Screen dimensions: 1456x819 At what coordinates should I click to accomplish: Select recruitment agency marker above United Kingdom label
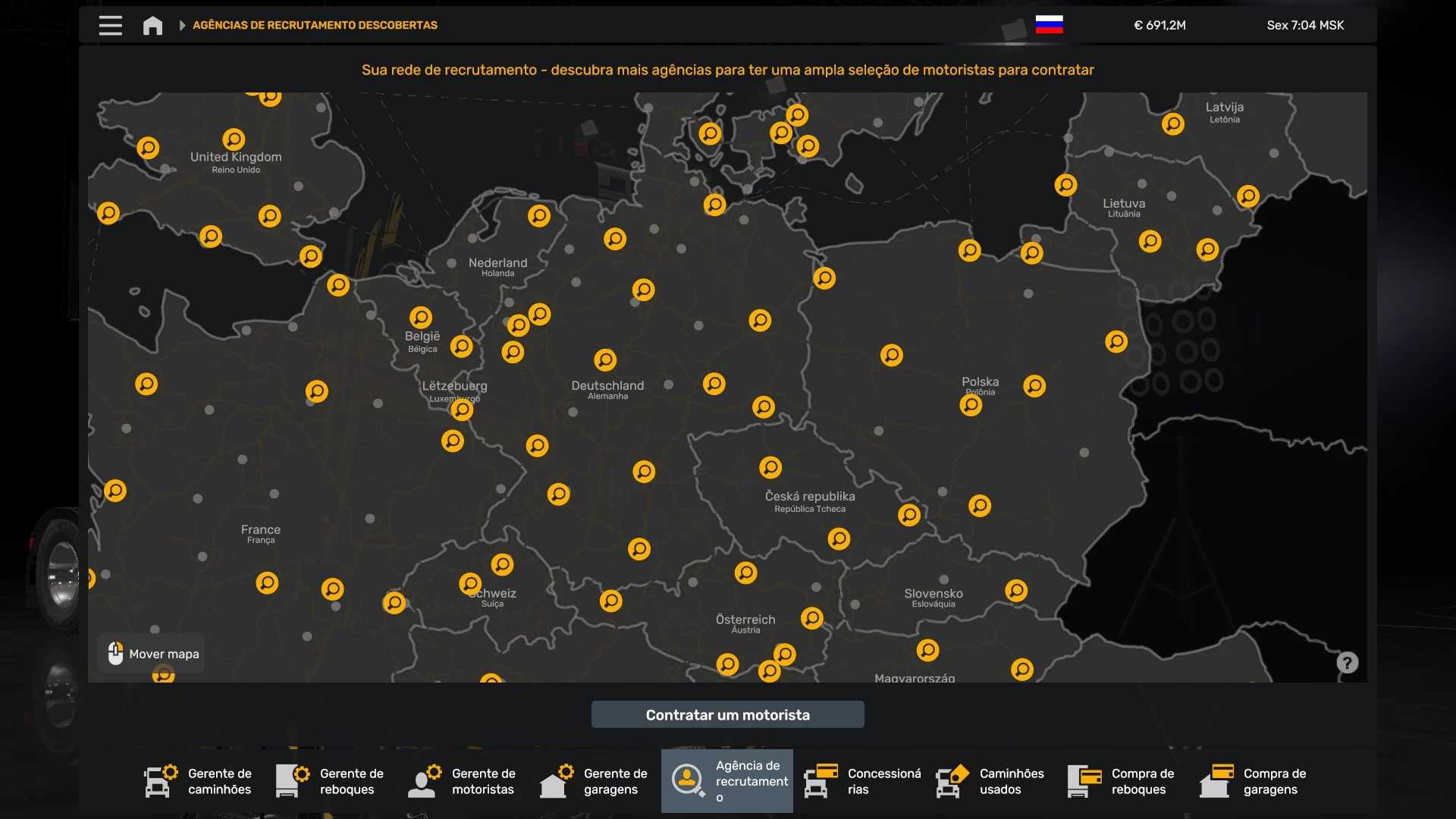coord(234,140)
